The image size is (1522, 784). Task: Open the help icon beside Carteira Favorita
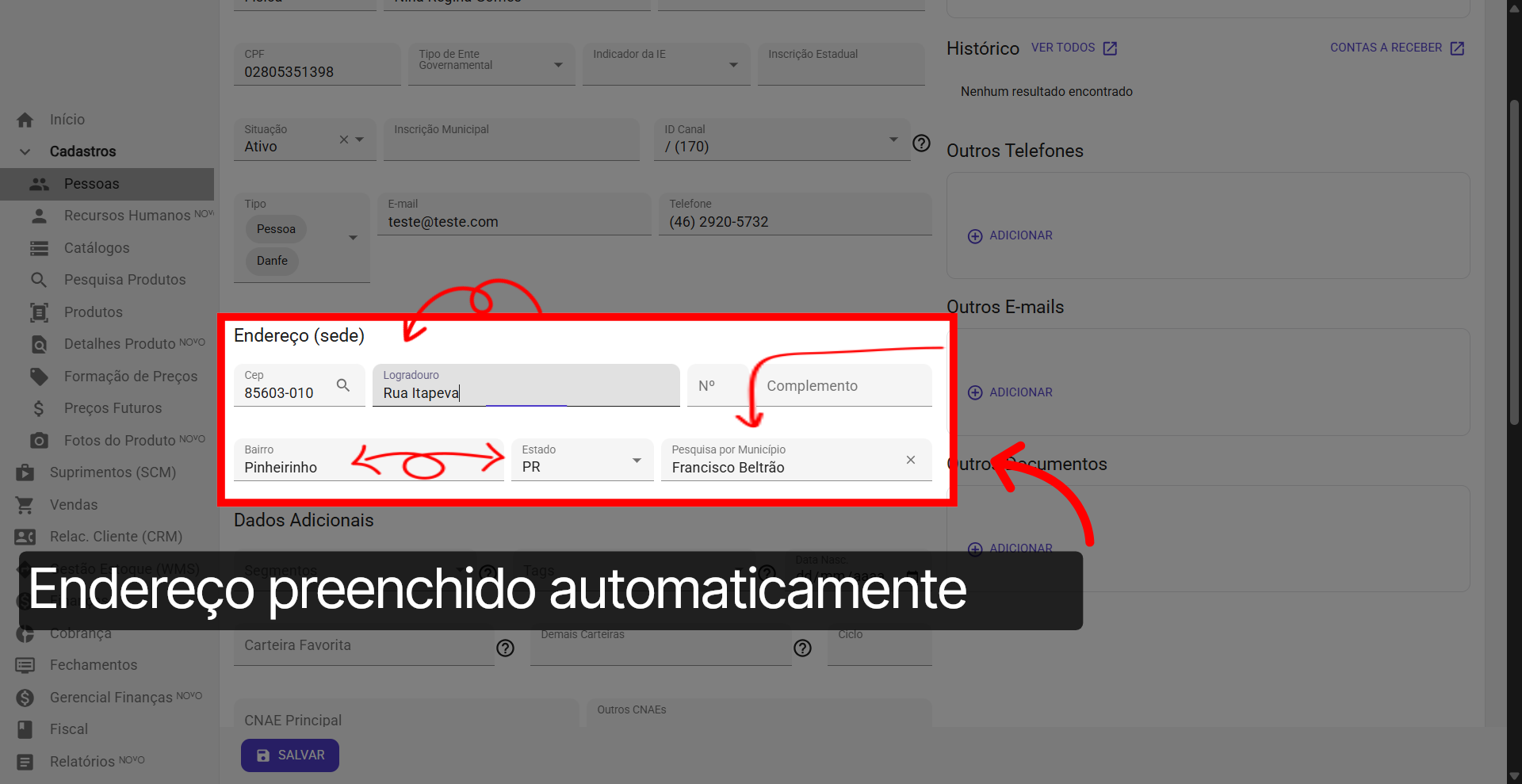coord(505,648)
